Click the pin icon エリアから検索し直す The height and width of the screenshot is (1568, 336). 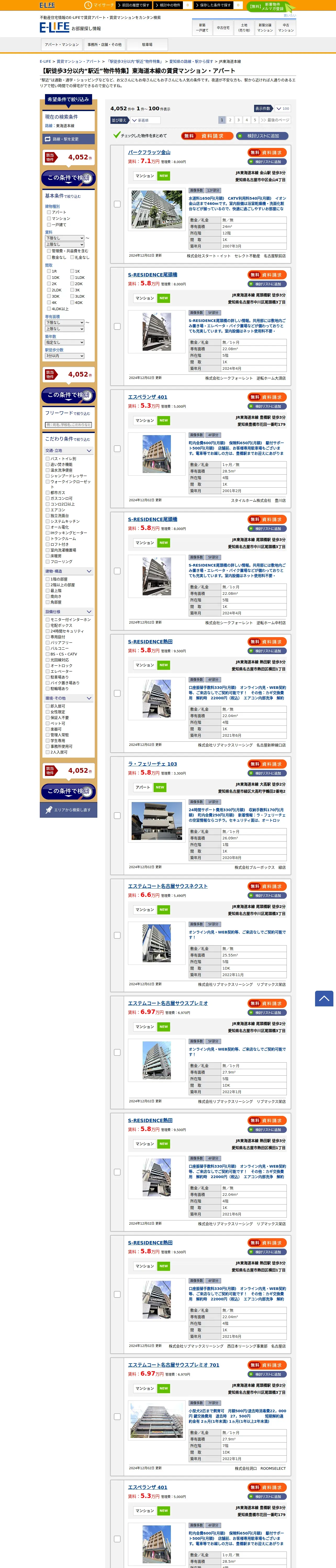coord(68,810)
